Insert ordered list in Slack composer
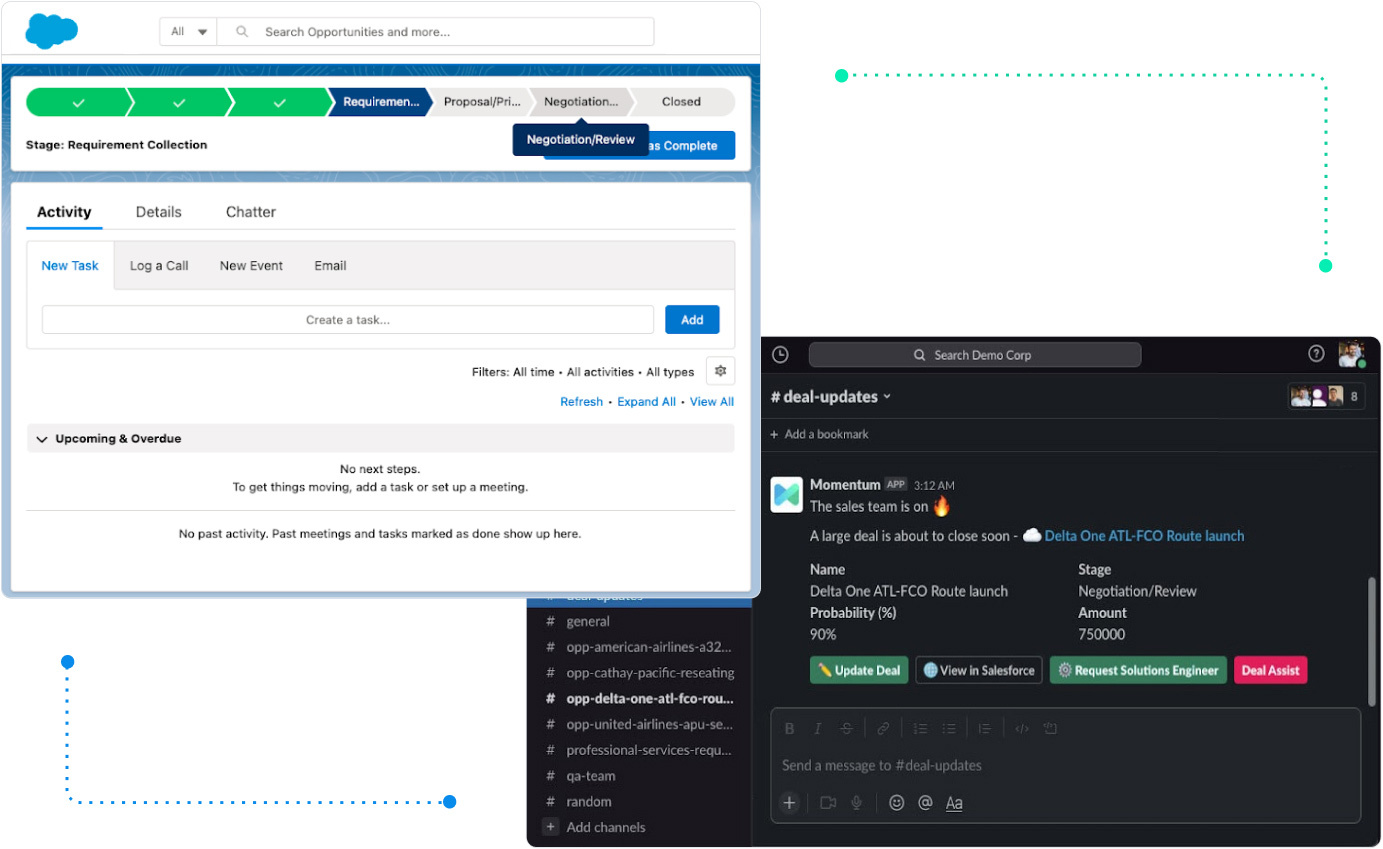 coord(921,729)
